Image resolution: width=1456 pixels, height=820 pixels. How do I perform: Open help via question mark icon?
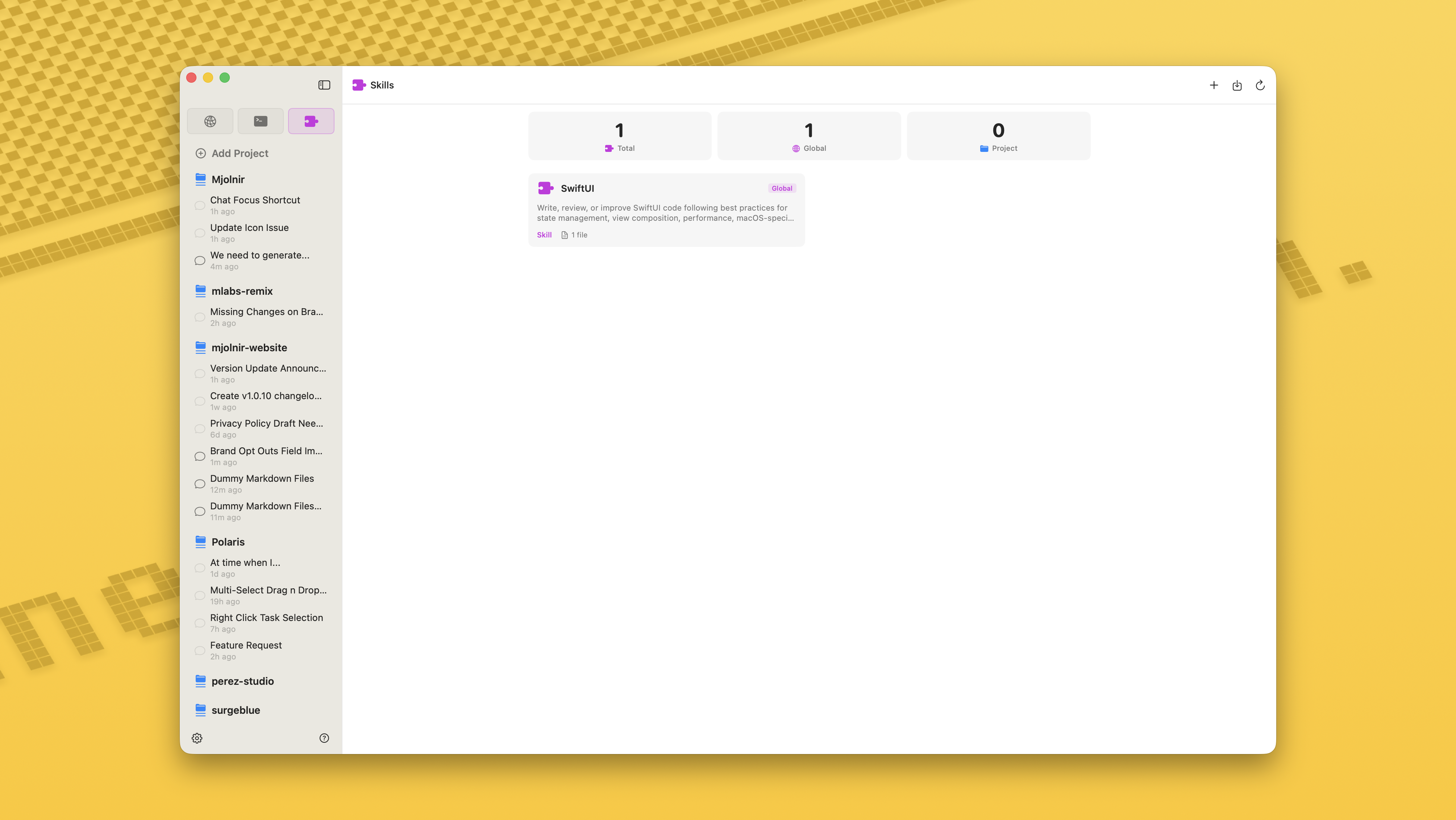324,737
